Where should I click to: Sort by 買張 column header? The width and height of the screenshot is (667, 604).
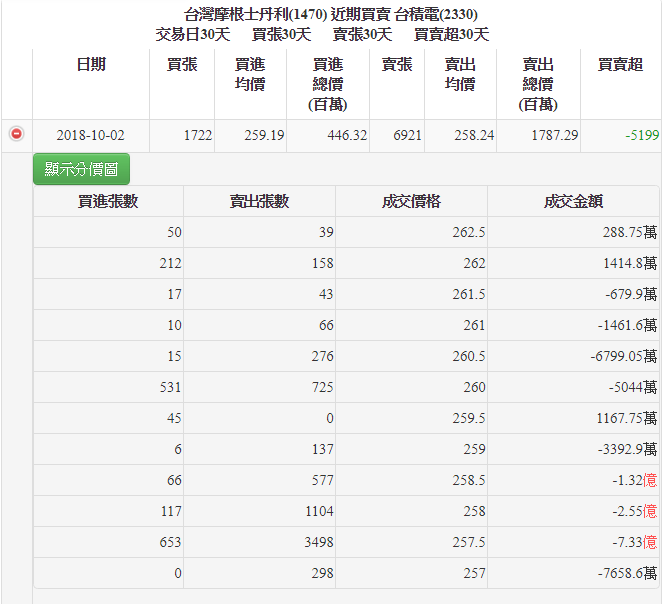coord(182,65)
